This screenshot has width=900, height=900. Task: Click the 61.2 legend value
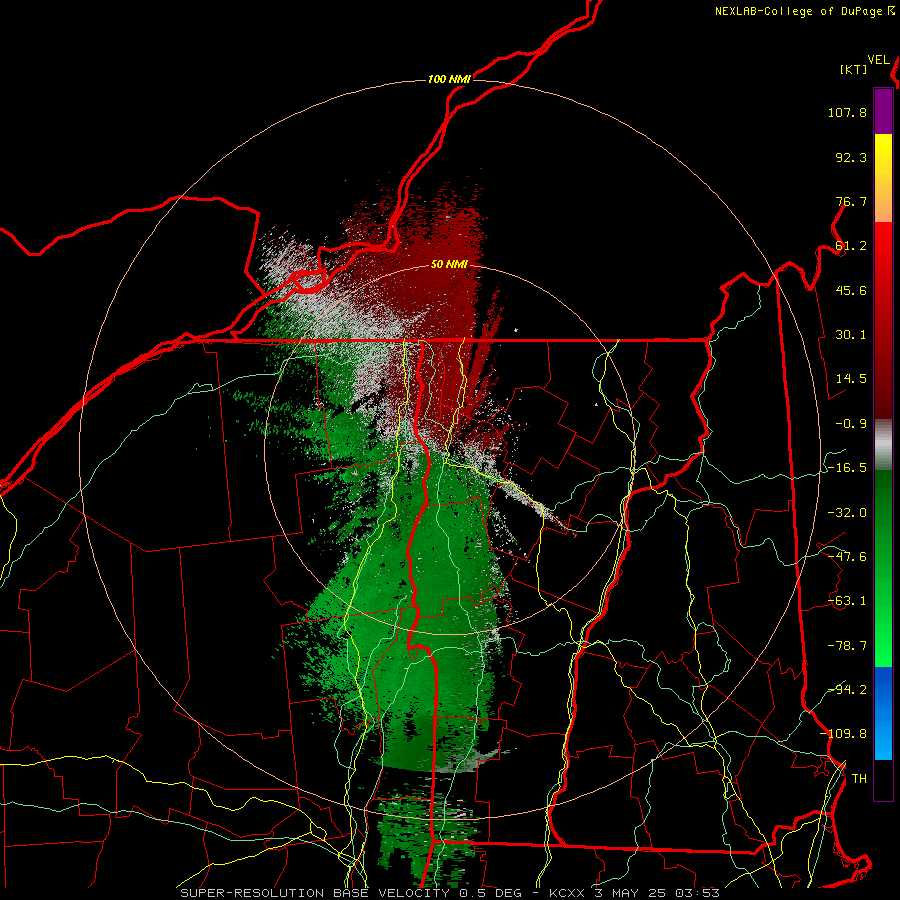[851, 246]
